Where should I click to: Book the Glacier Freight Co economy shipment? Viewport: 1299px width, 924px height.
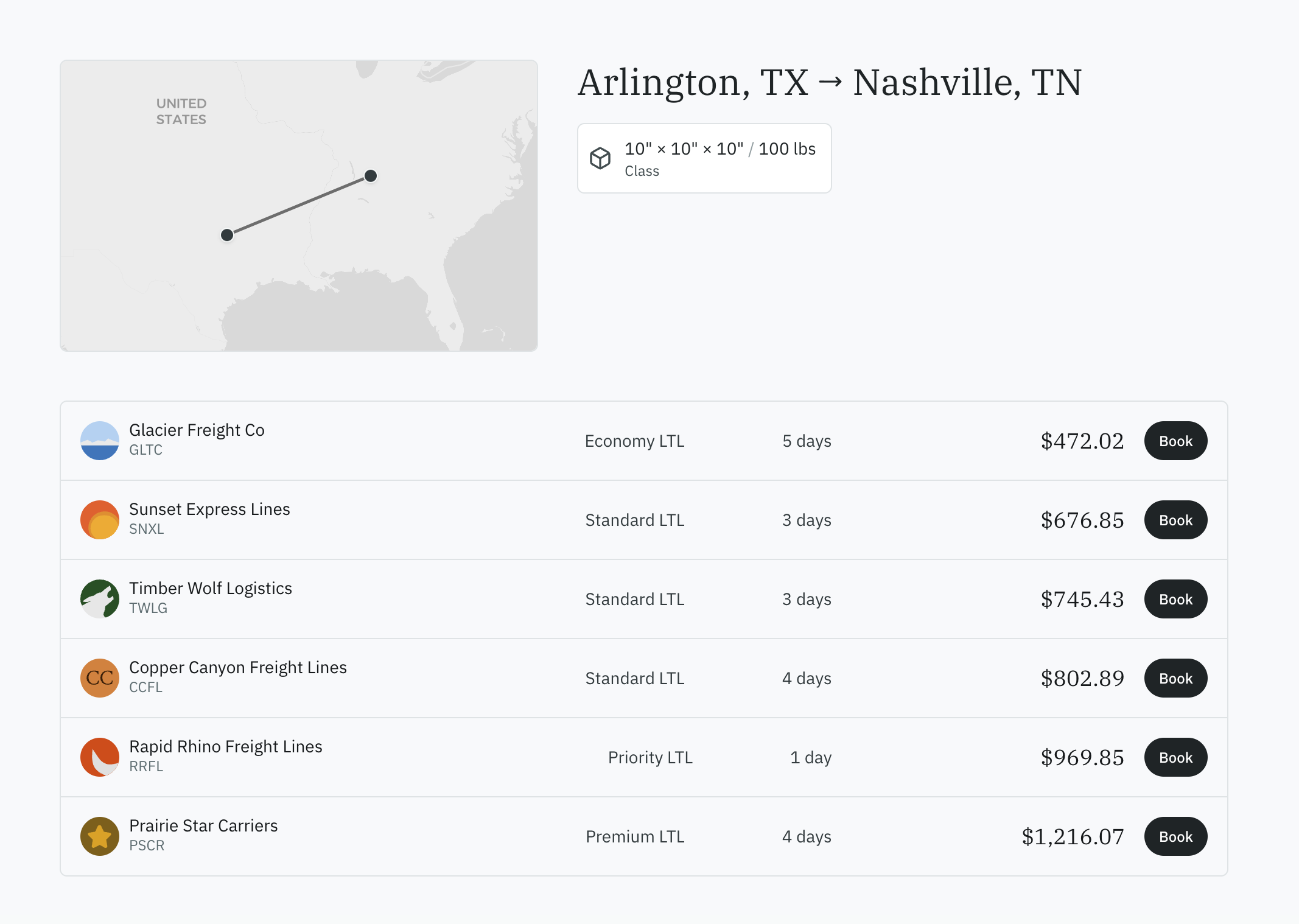(1175, 440)
